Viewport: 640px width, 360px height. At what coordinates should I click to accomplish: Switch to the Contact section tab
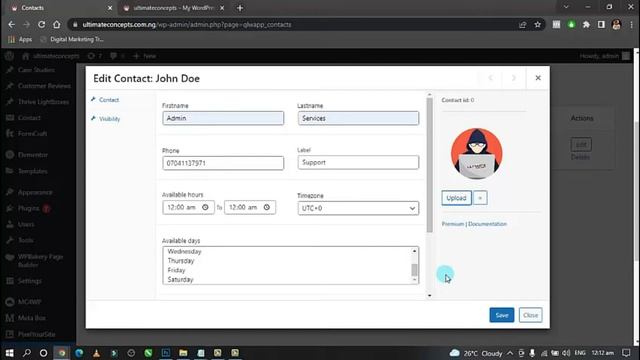(x=109, y=100)
